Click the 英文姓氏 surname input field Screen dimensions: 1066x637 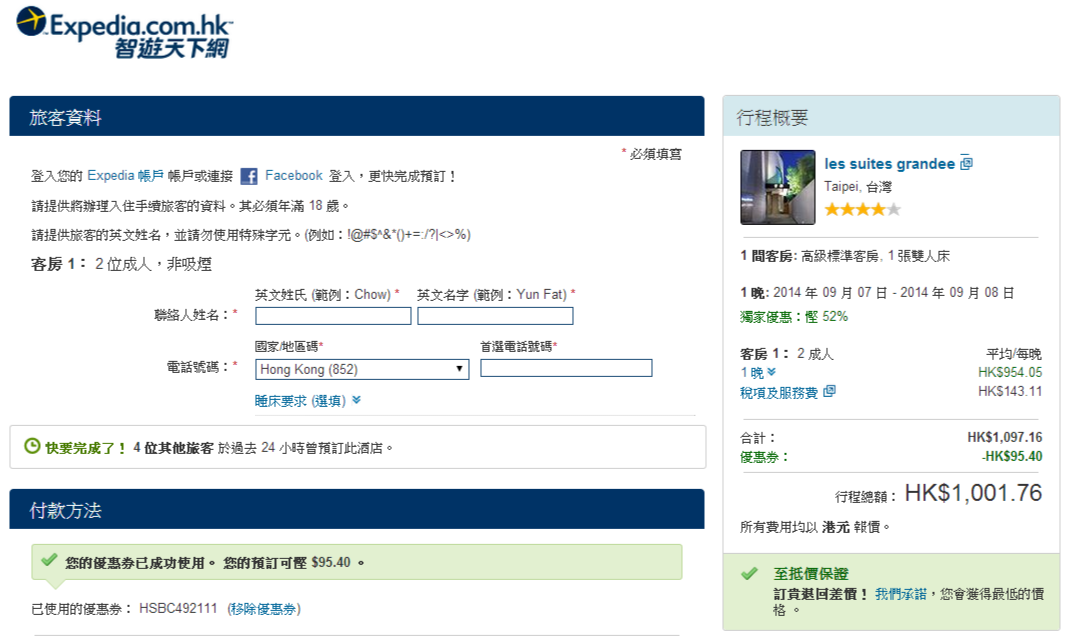click(x=333, y=316)
